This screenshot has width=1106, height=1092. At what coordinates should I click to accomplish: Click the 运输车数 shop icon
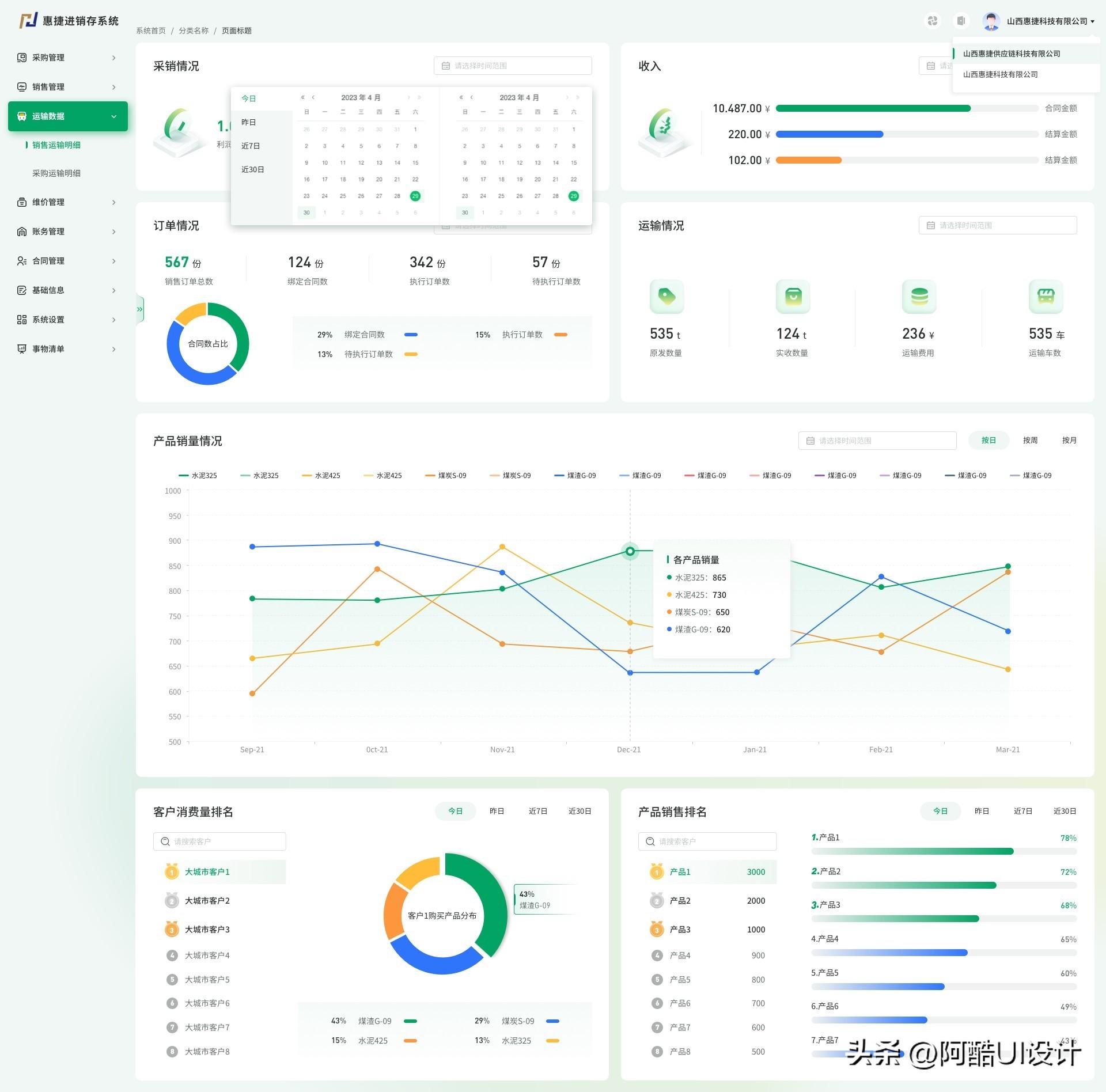pyautogui.click(x=1046, y=297)
